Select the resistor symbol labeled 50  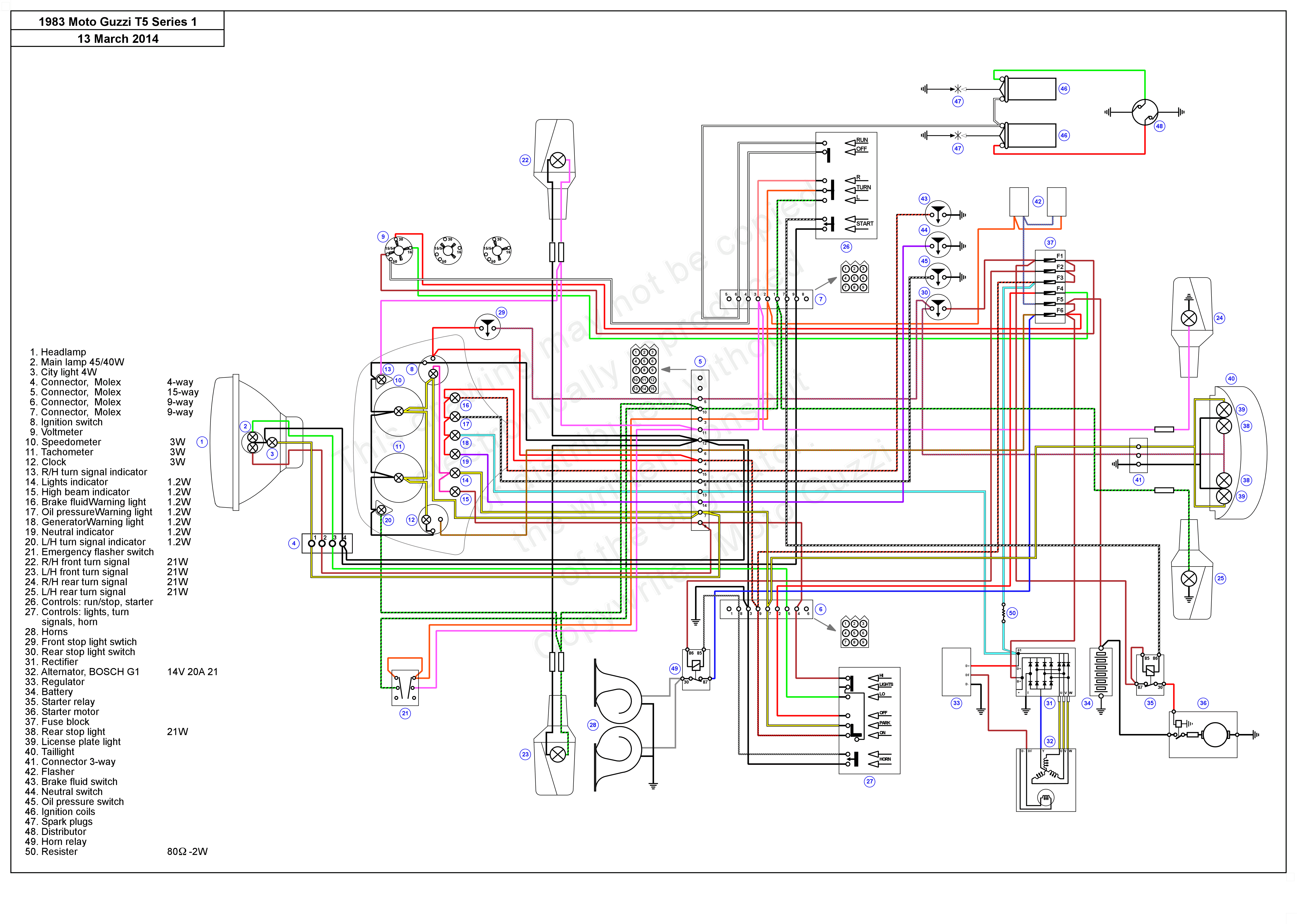[x=1003, y=613]
